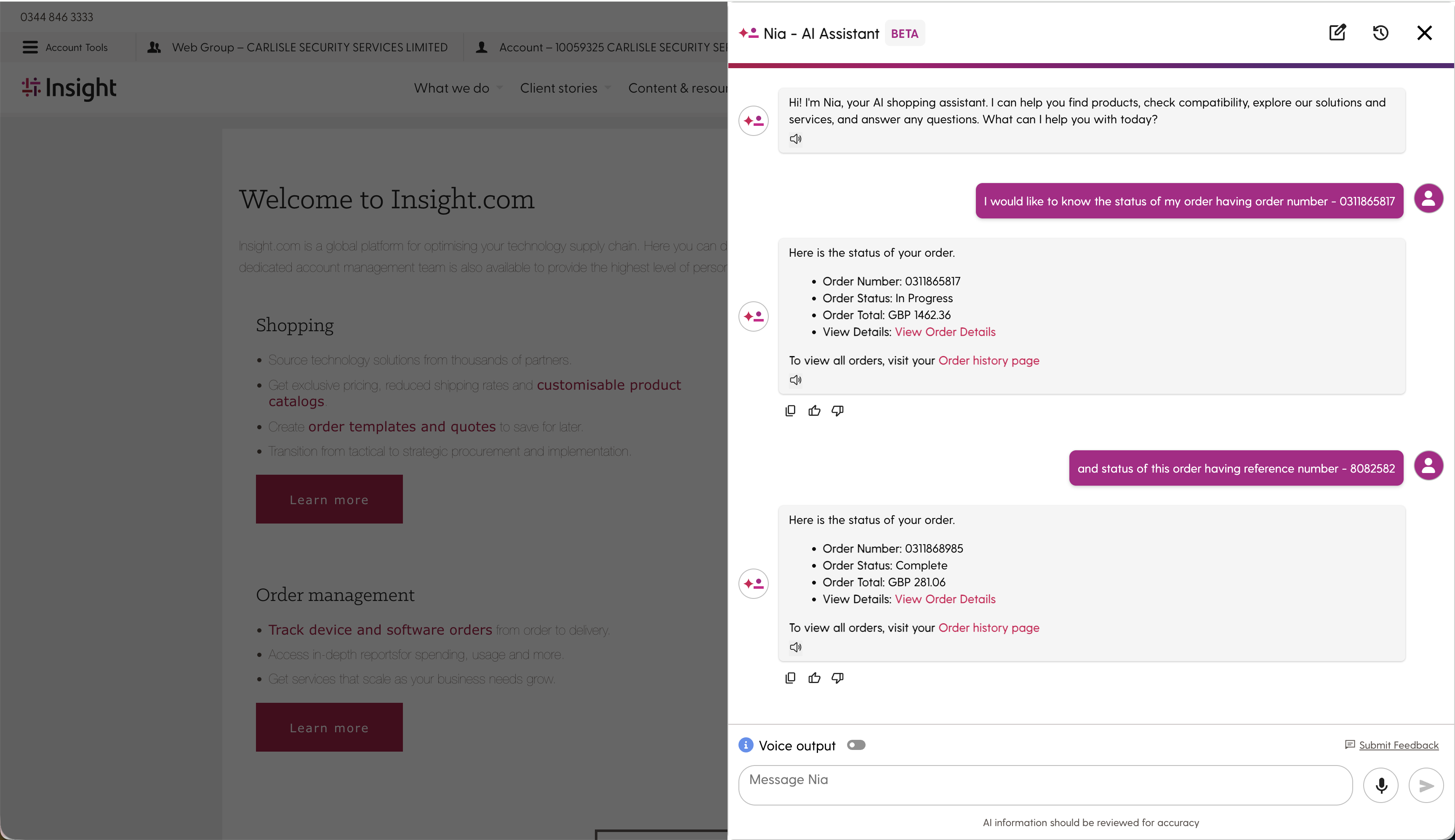
Task: Click the Nia logo icon in panel header
Action: [x=749, y=33]
